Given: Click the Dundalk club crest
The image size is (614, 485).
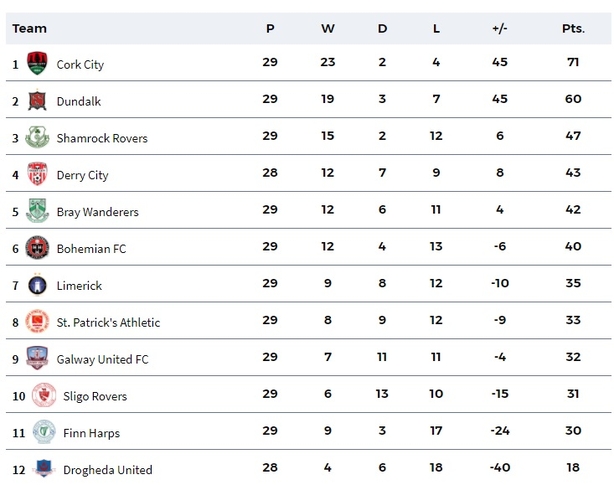Looking at the screenshot, I should [37, 100].
